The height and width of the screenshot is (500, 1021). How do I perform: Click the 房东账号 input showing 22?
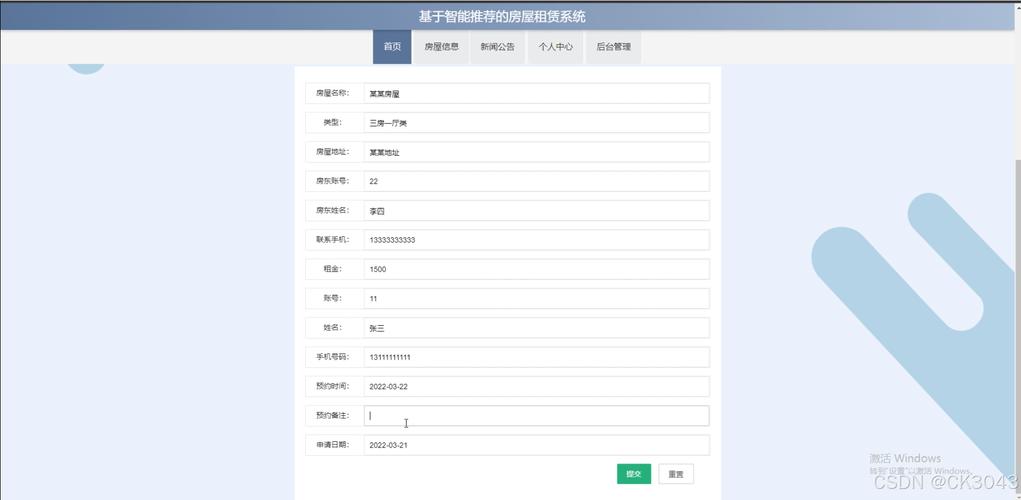[x=537, y=181]
